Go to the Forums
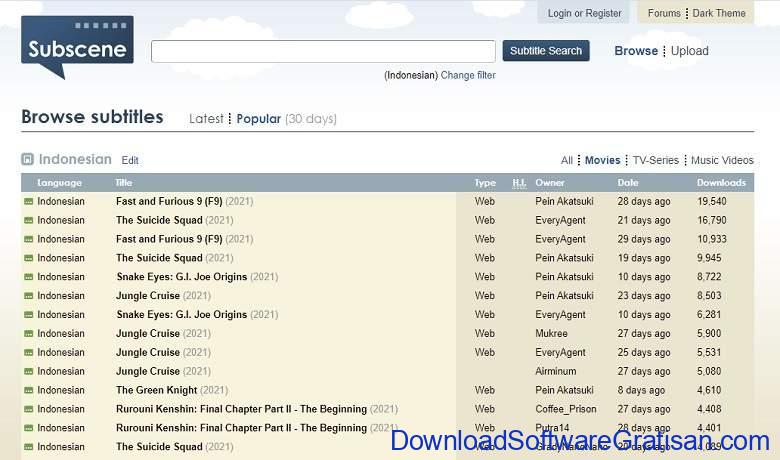 point(664,13)
